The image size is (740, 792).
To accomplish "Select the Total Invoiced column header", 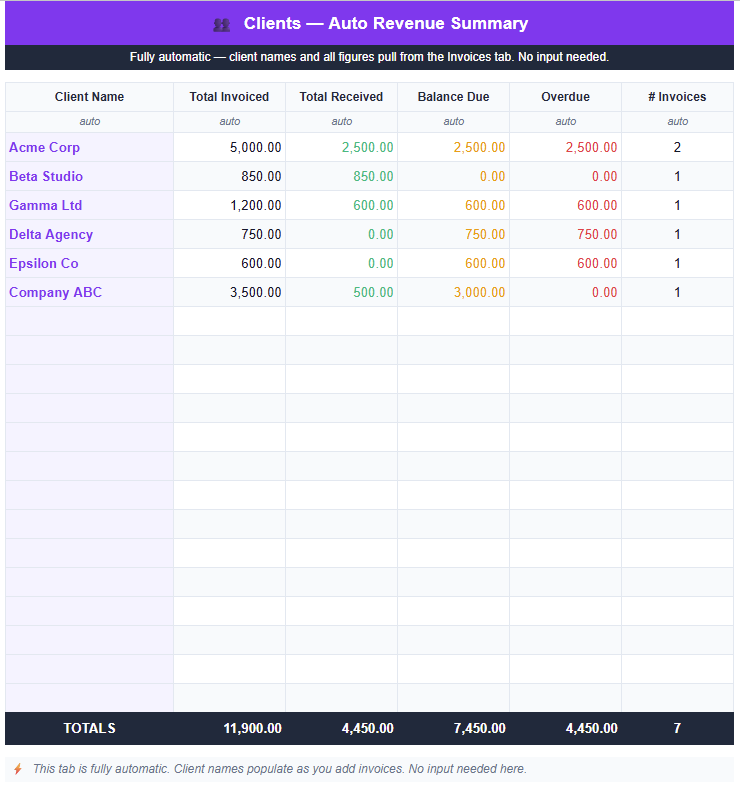I will pyautogui.click(x=229, y=96).
